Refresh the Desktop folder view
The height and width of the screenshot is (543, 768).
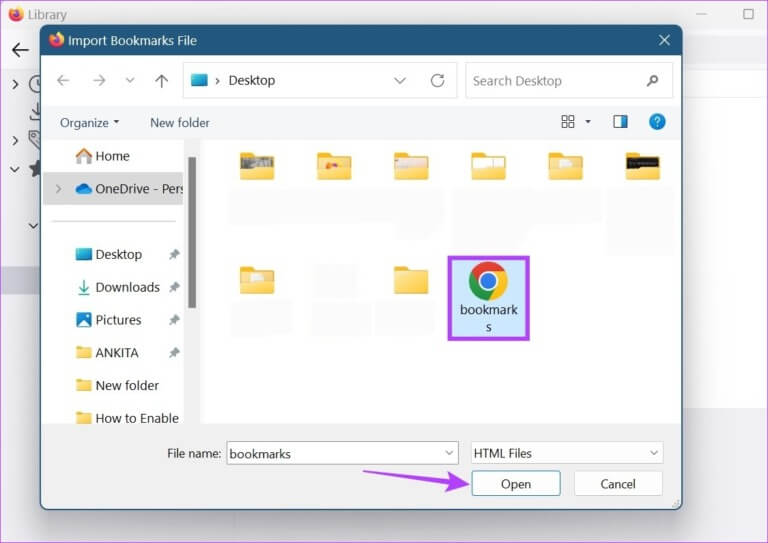(437, 80)
